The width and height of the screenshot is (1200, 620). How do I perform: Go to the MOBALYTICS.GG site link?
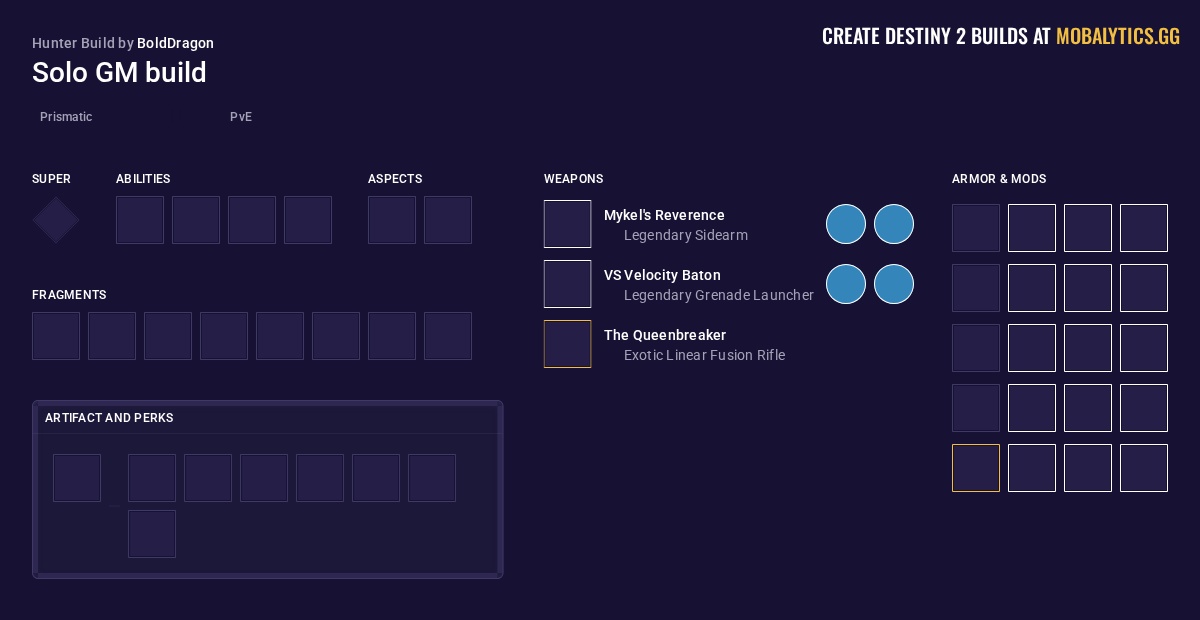(x=1118, y=37)
